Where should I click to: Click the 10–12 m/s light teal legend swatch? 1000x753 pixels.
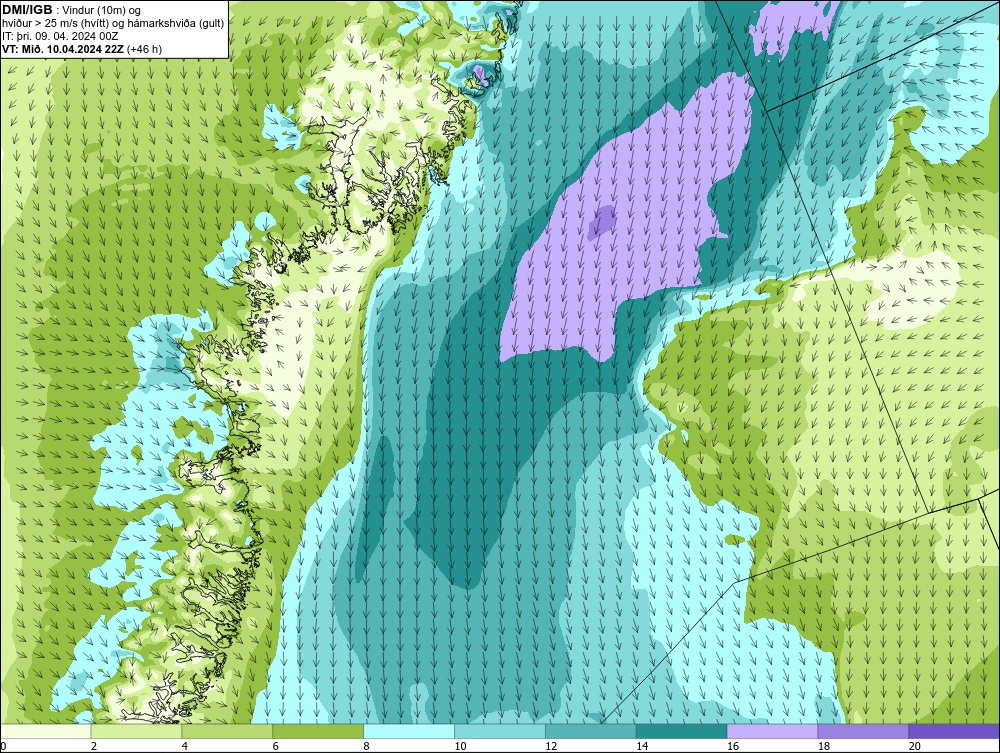click(500, 731)
